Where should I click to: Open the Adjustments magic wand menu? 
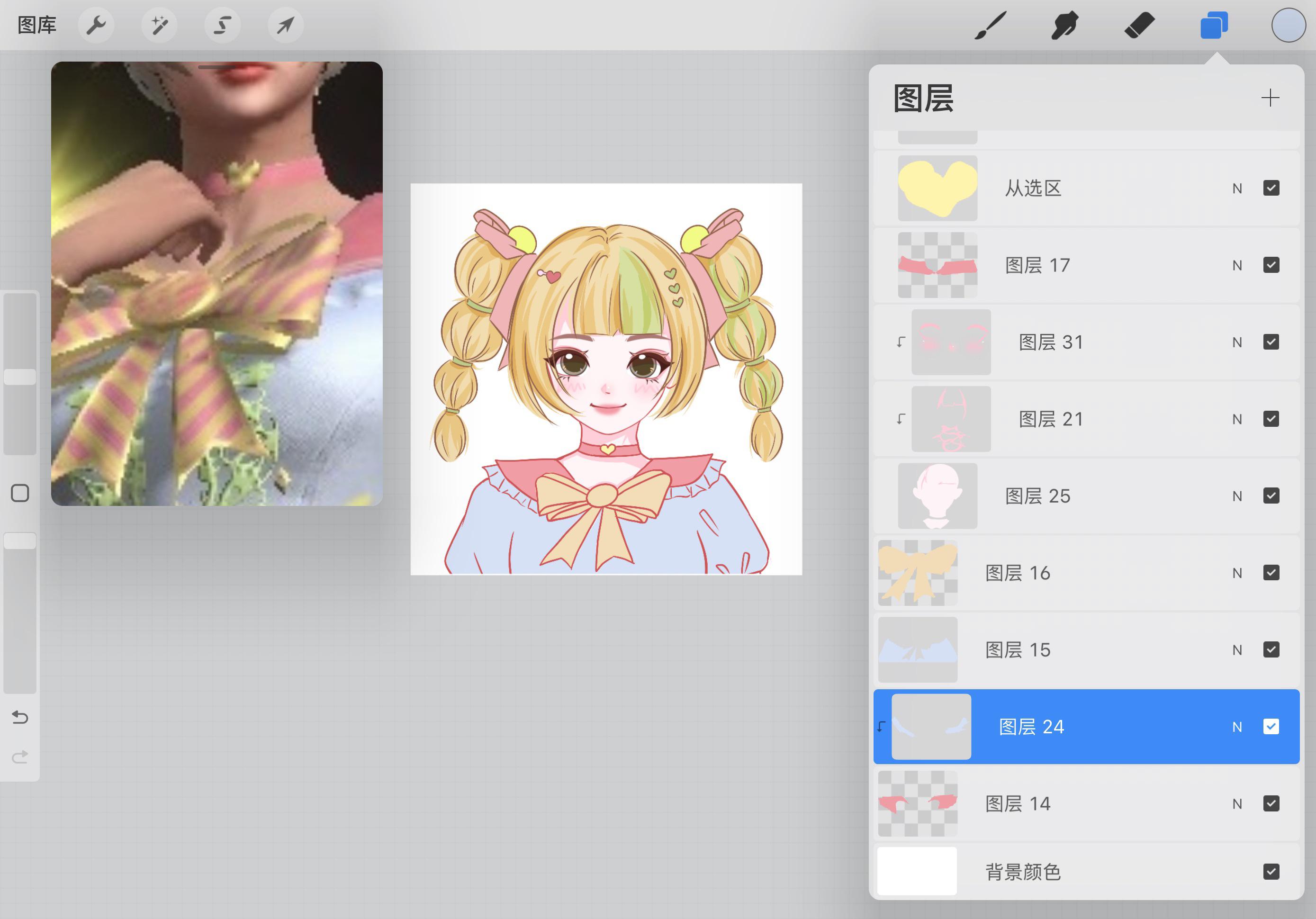pyautogui.click(x=159, y=25)
